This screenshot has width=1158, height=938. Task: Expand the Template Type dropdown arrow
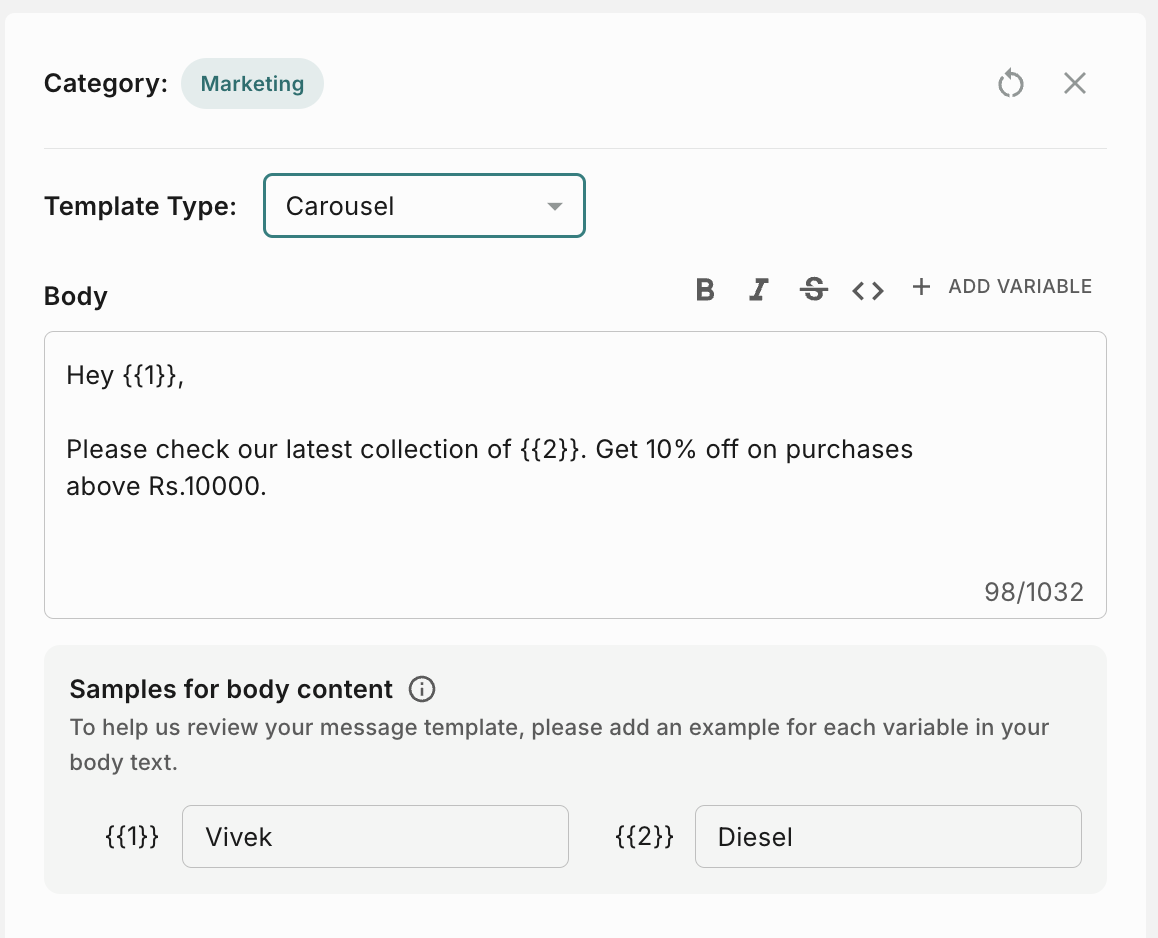coord(554,207)
